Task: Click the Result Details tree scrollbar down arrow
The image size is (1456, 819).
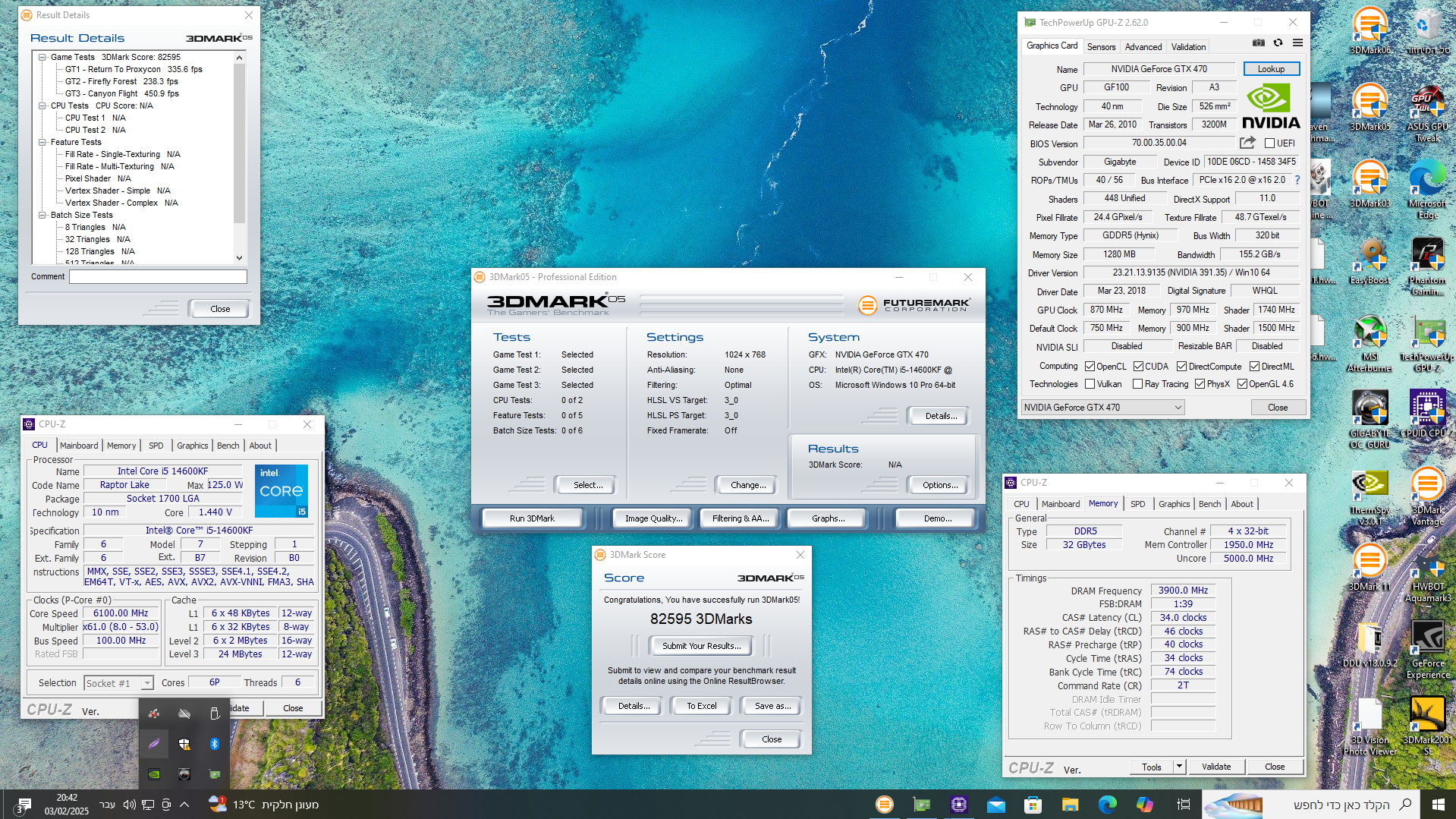Action: [239, 258]
